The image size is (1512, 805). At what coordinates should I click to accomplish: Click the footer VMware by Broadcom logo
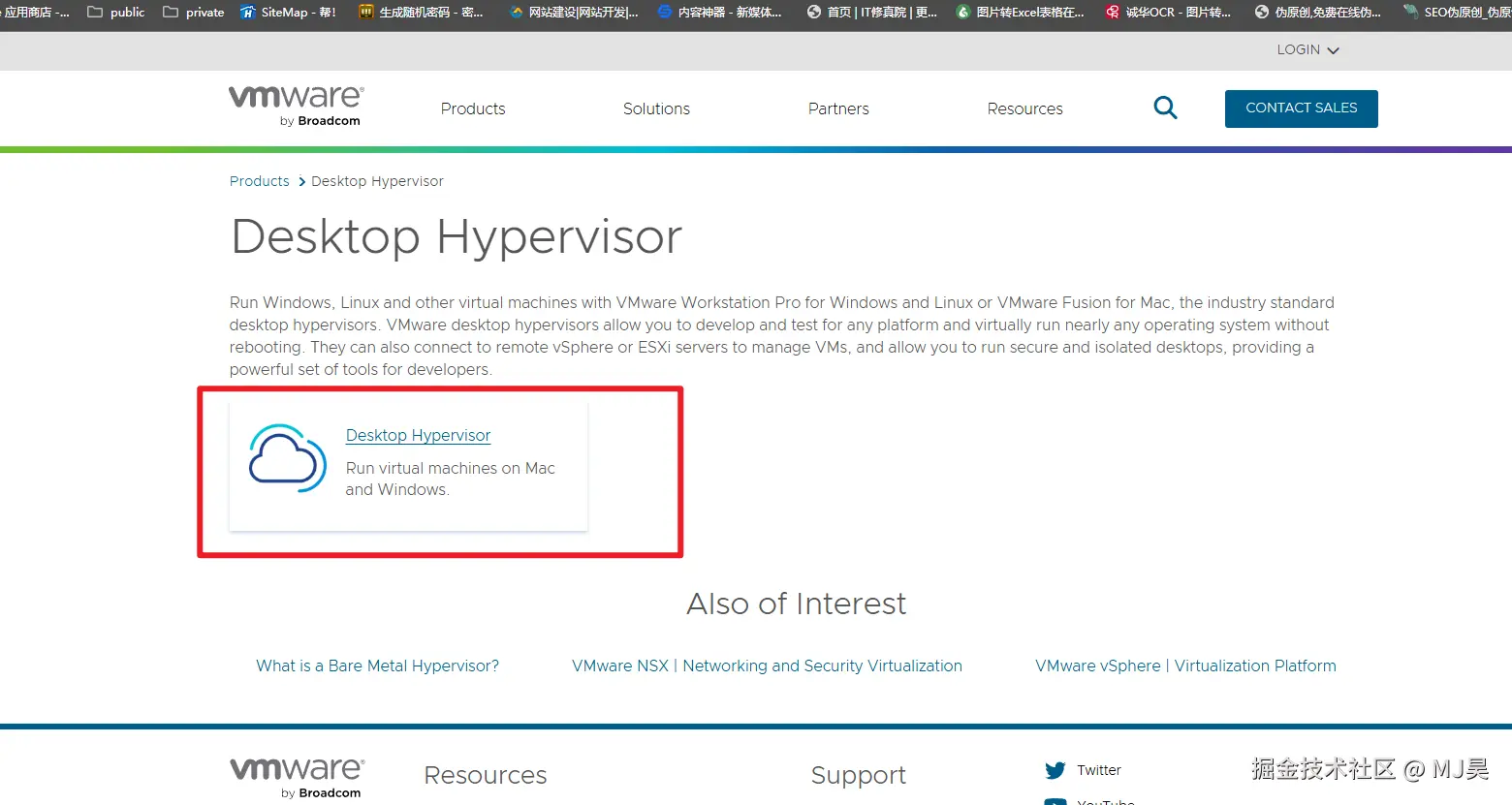tap(297, 779)
